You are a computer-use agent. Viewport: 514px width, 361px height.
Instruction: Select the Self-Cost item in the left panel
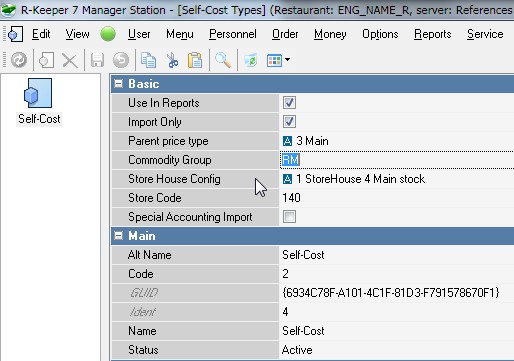[x=39, y=102]
